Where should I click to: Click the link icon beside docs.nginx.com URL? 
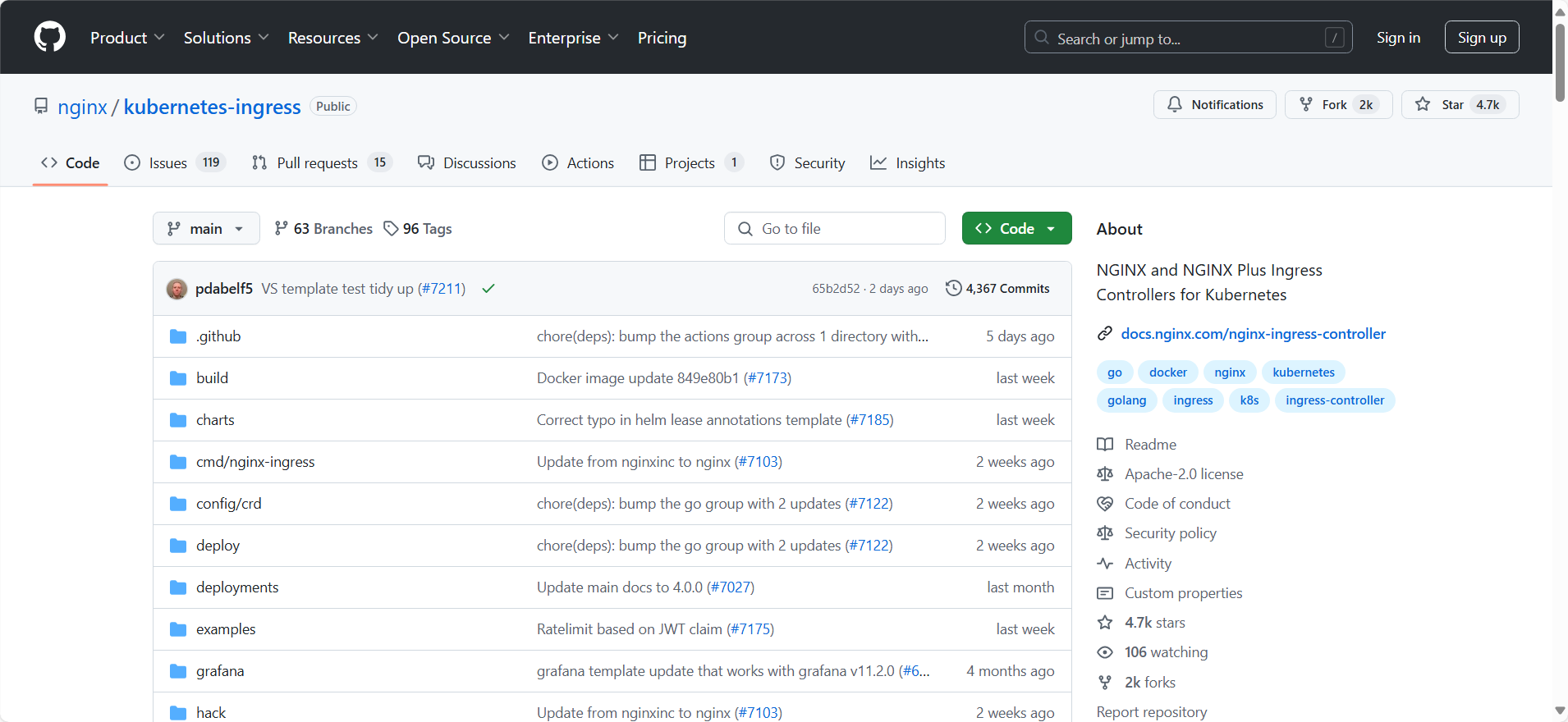coord(1105,333)
